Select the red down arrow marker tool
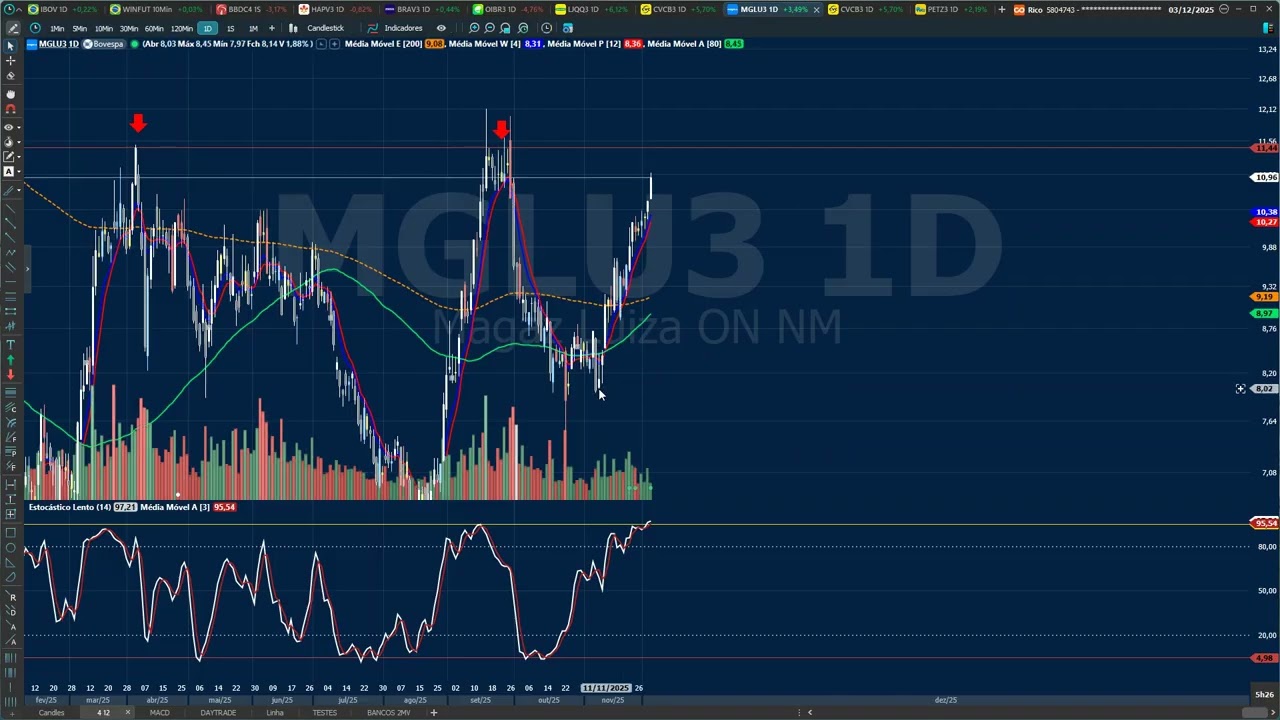The image size is (1280, 720). [10, 375]
